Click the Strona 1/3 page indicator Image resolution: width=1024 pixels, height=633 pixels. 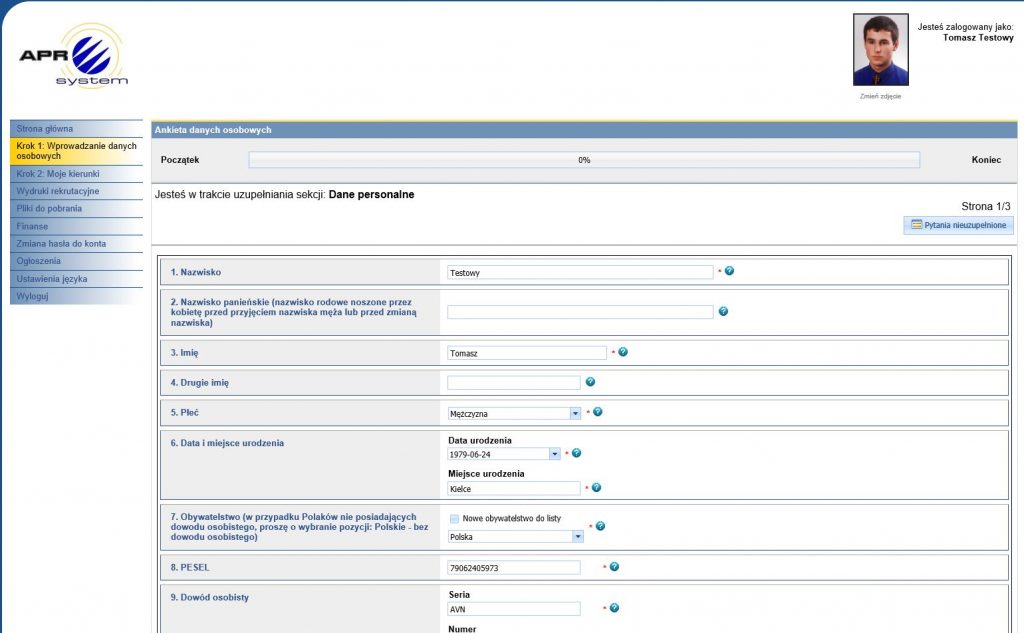[x=985, y=206]
